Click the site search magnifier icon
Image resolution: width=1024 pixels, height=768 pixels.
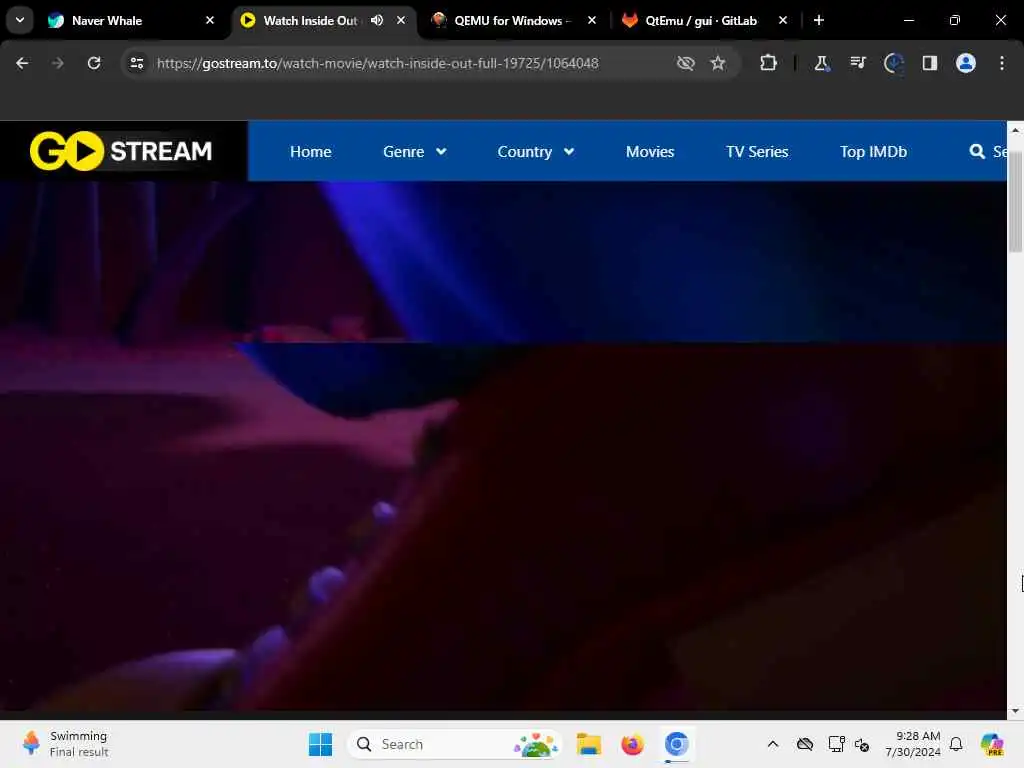[x=977, y=152]
